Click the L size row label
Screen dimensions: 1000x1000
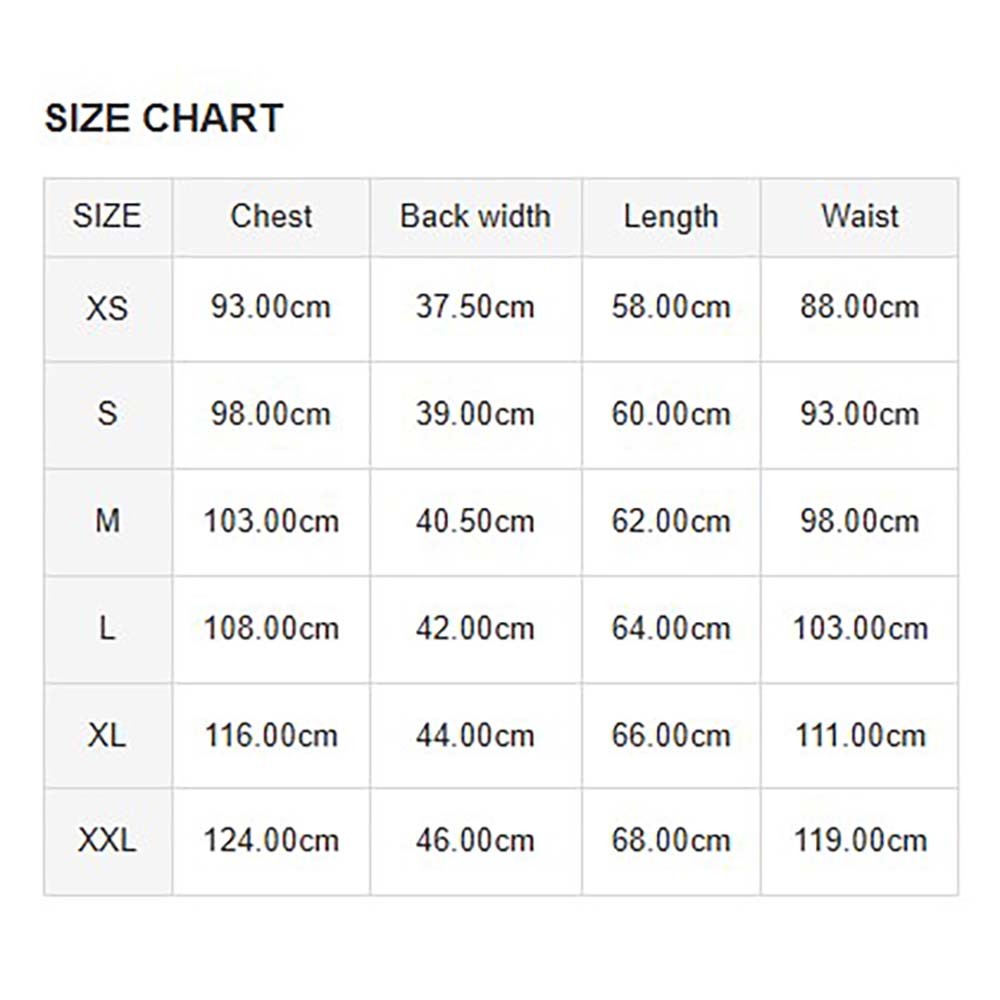(x=107, y=628)
